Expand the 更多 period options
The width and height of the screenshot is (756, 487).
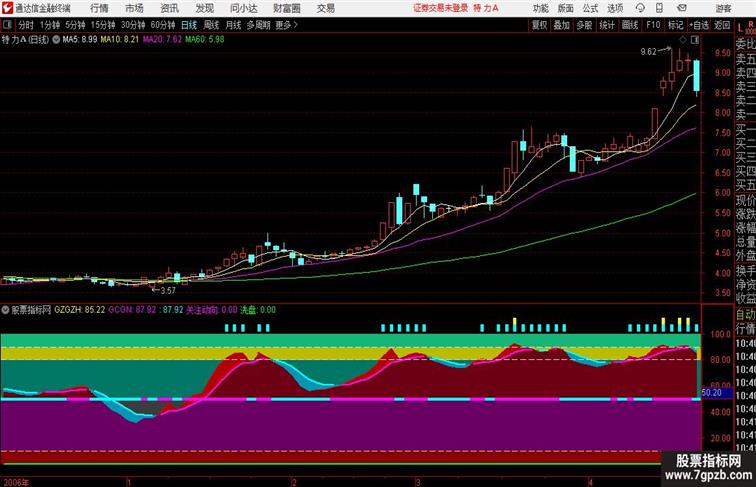pos(286,25)
